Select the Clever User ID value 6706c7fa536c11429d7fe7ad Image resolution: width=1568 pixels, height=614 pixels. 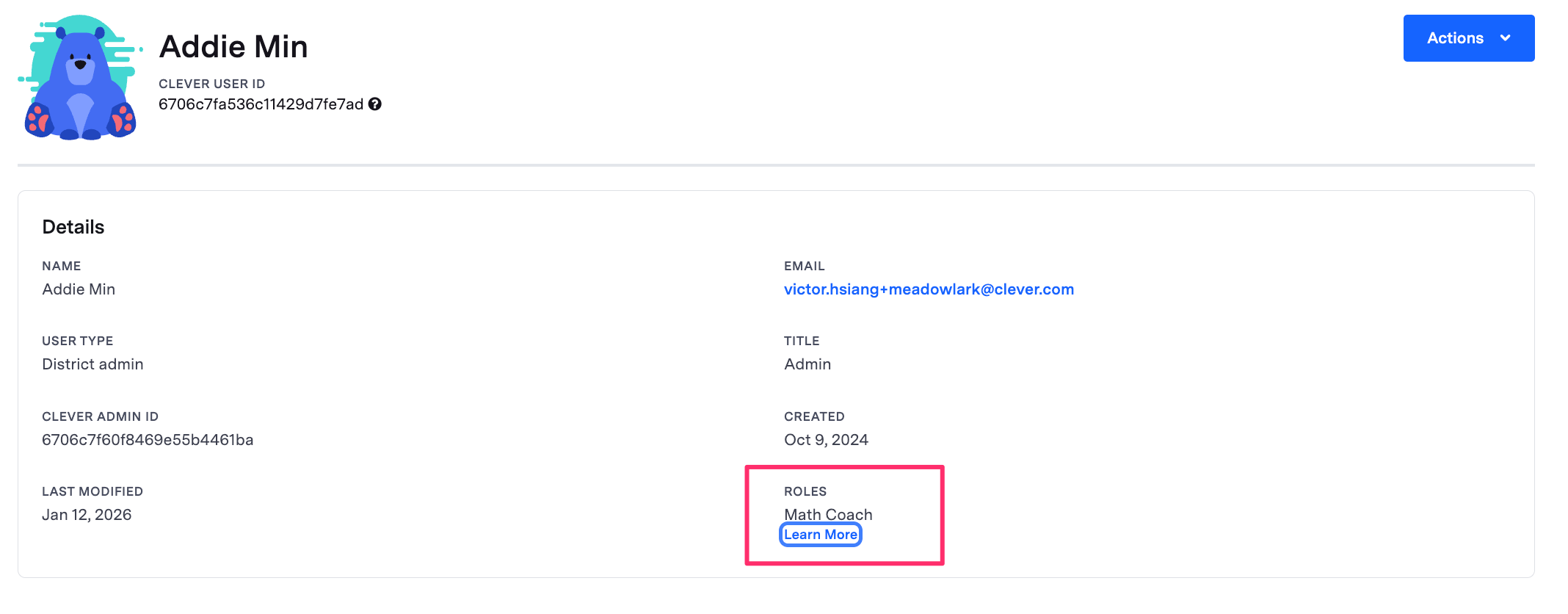(x=261, y=104)
